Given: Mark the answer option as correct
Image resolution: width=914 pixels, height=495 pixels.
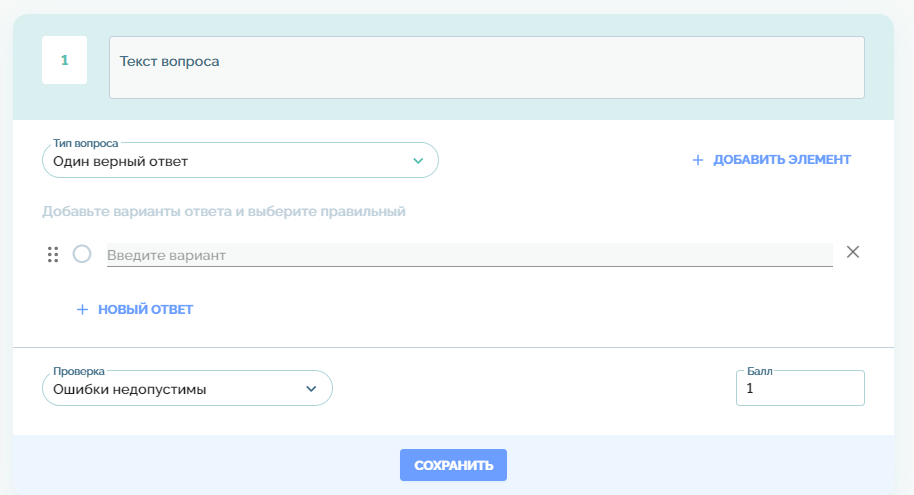Looking at the screenshot, I should pos(82,254).
